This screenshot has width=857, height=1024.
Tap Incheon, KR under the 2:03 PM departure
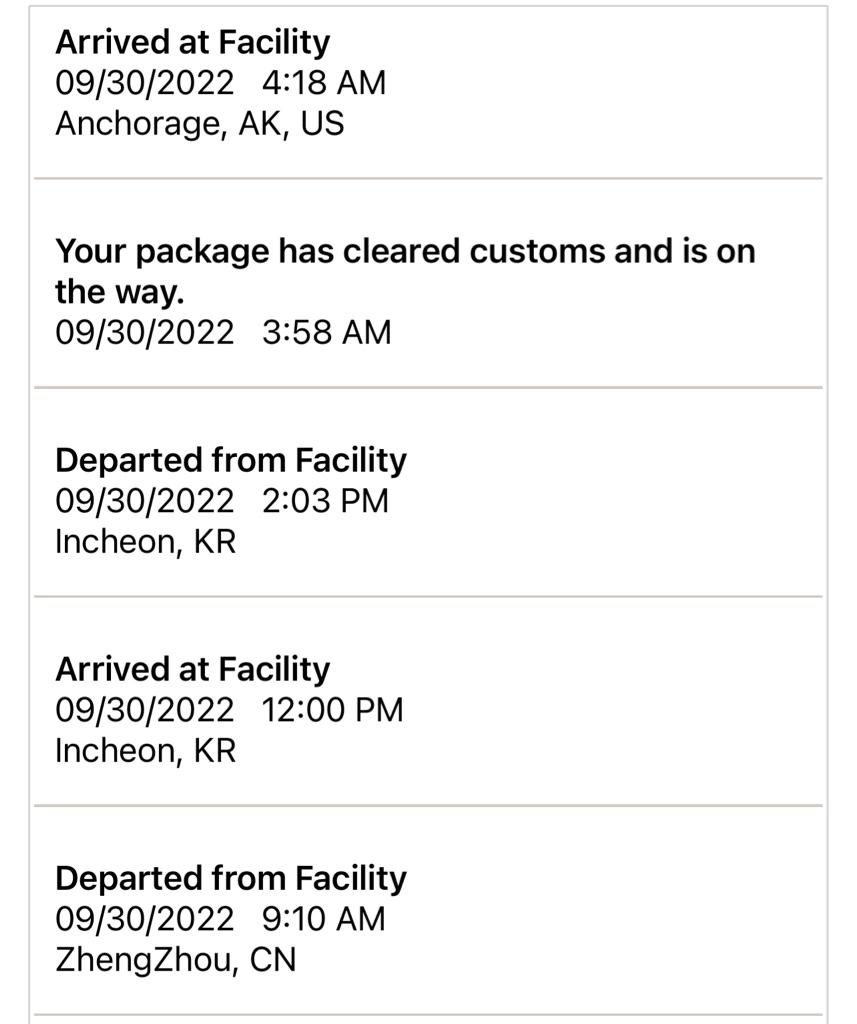tap(145, 541)
